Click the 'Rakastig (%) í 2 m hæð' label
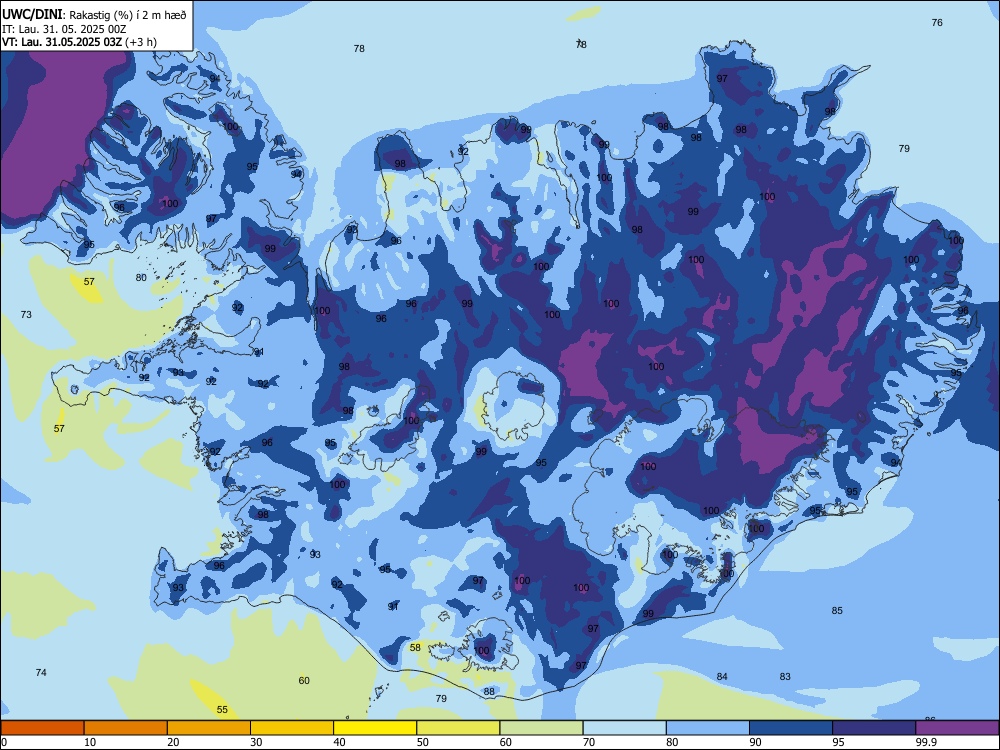This screenshot has width=1000, height=750. pyautogui.click(x=127, y=15)
